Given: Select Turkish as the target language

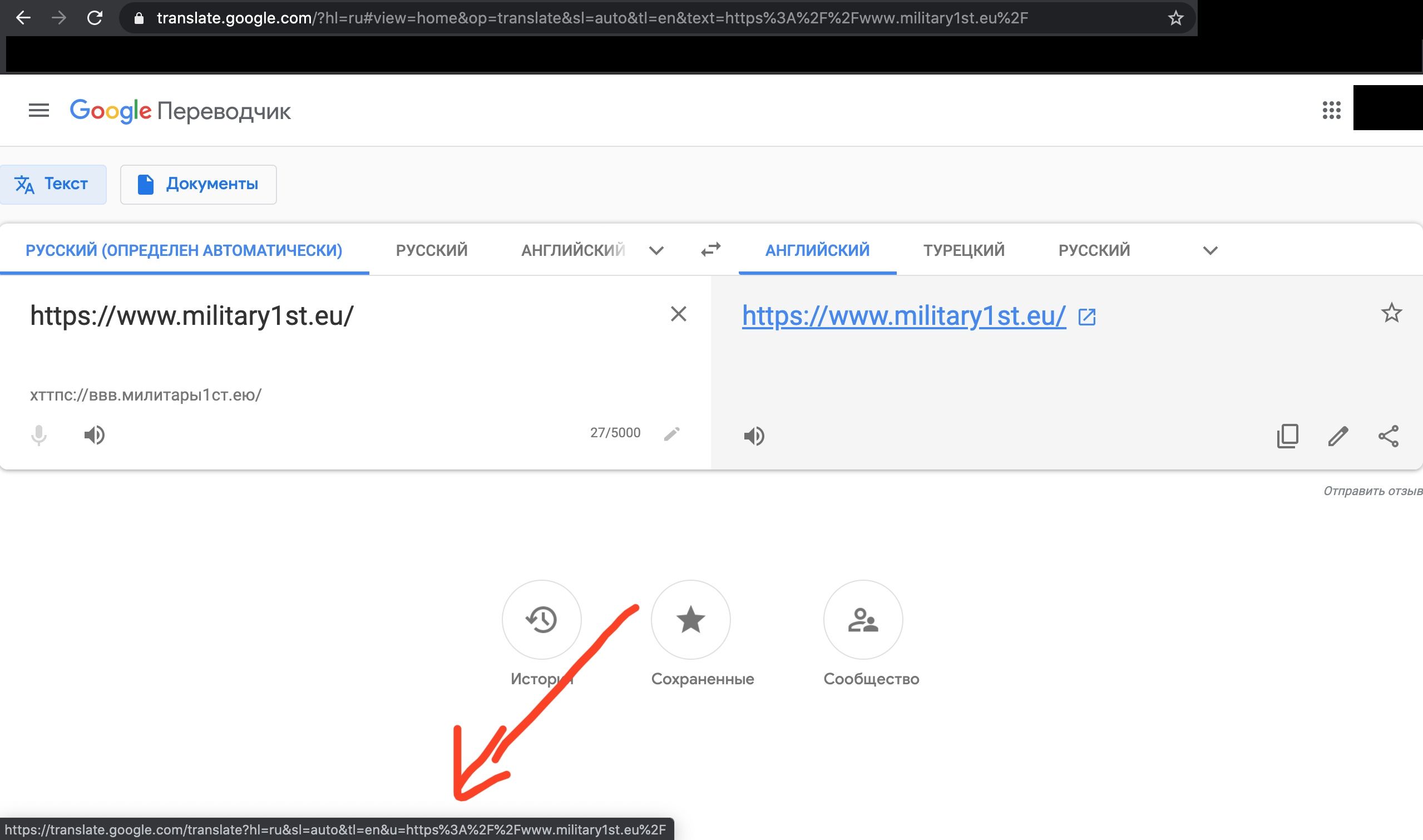Looking at the screenshot, I should click(964, 250).
